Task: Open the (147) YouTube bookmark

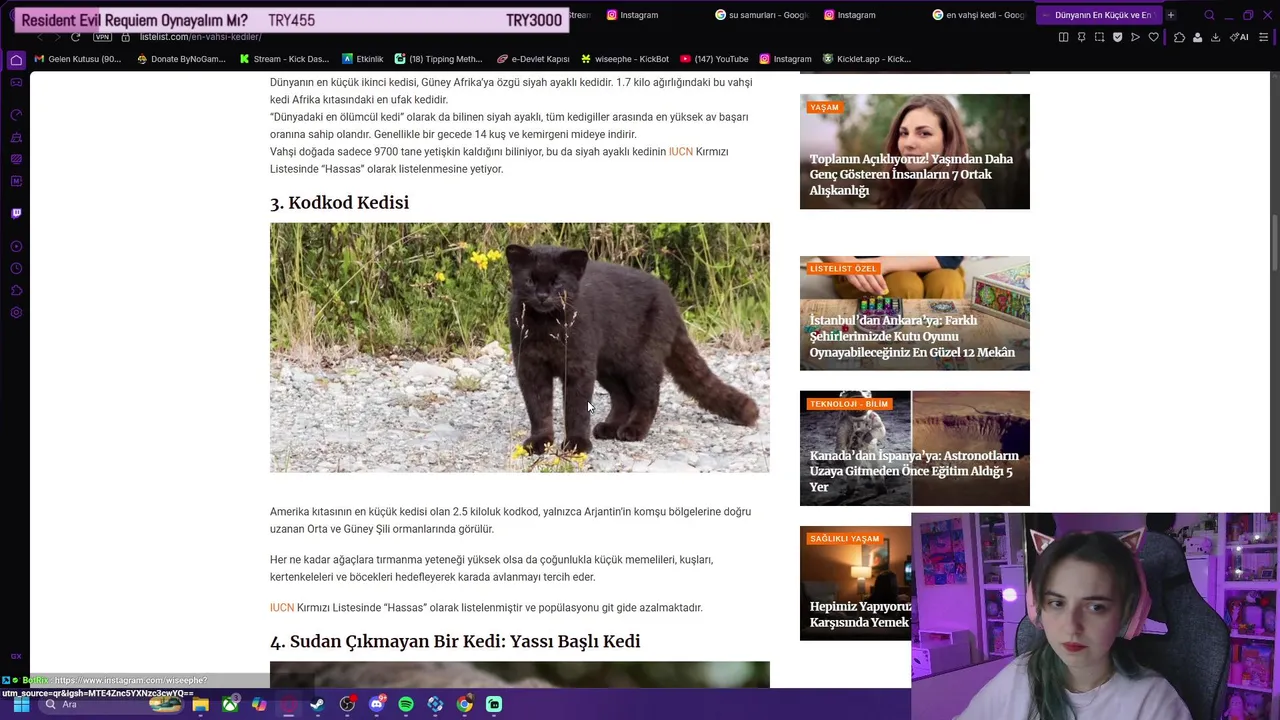Action: (x=714, y=59)
